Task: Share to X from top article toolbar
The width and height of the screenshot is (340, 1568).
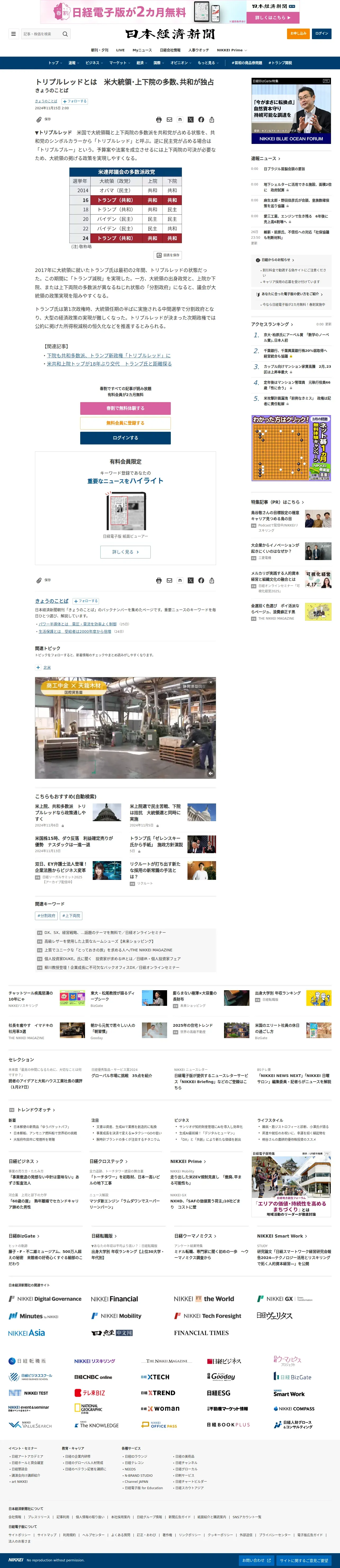Action: click(x=190, y=119)
